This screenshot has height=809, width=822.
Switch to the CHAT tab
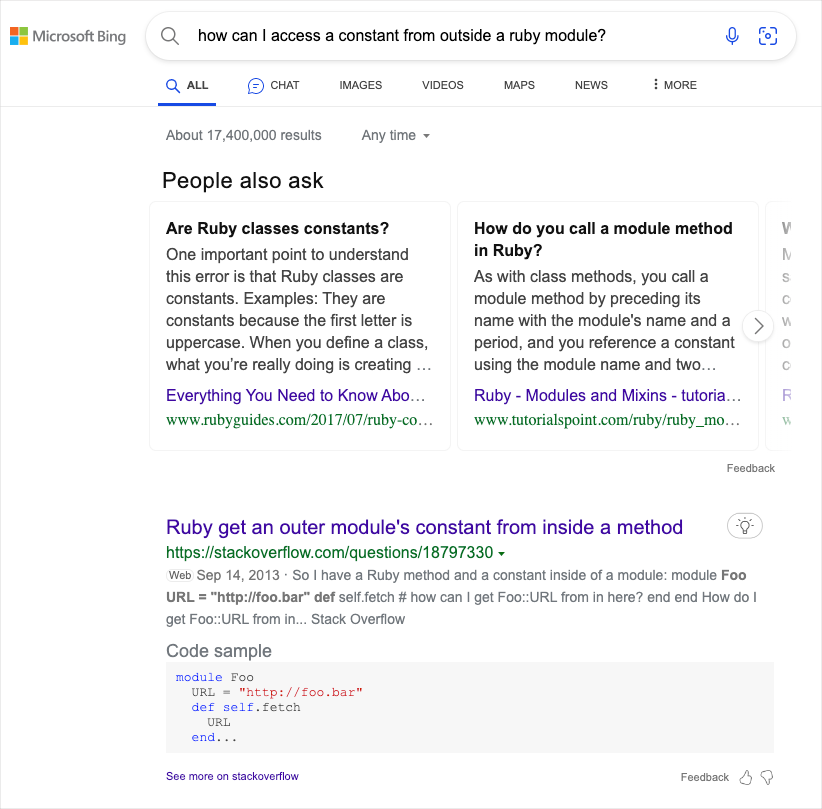pos(273,85)
